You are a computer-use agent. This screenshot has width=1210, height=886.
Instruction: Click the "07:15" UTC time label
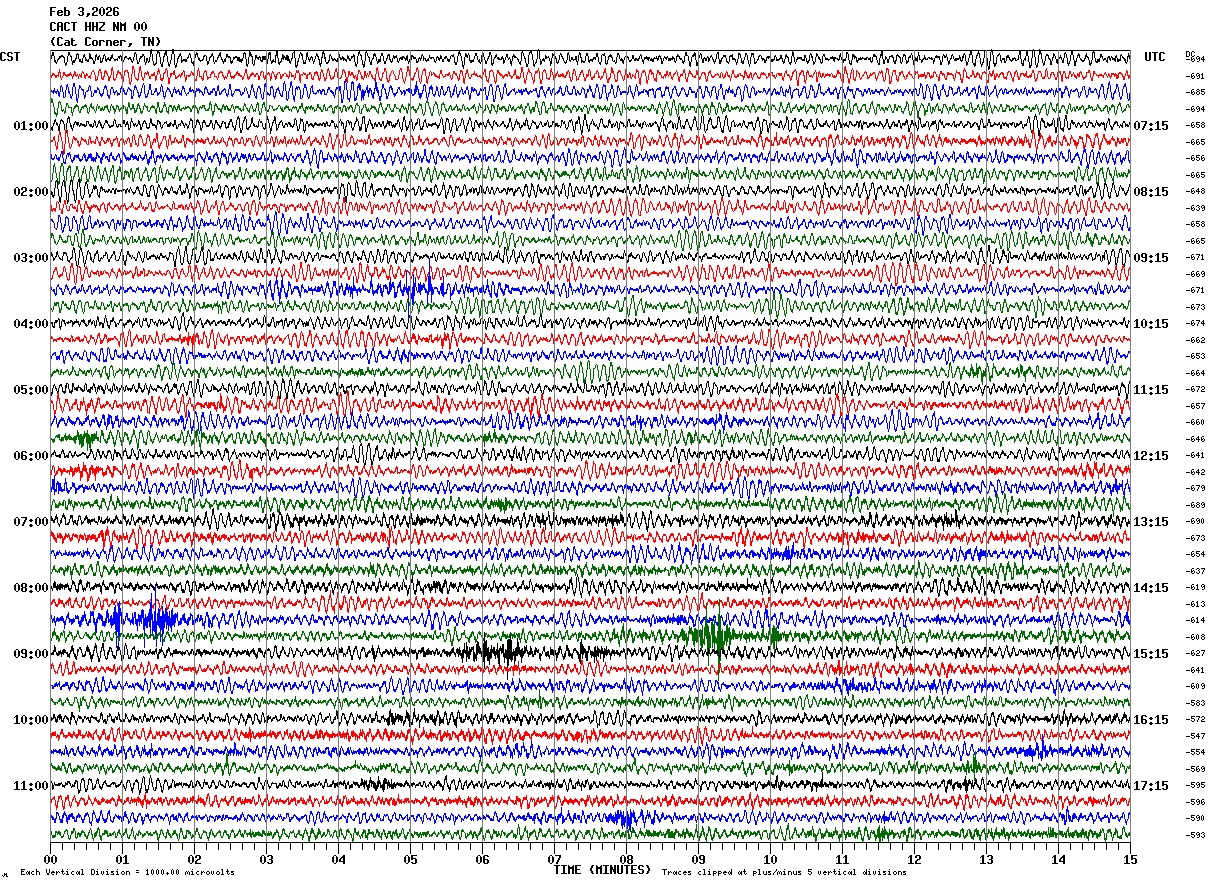pos(1150,126)
